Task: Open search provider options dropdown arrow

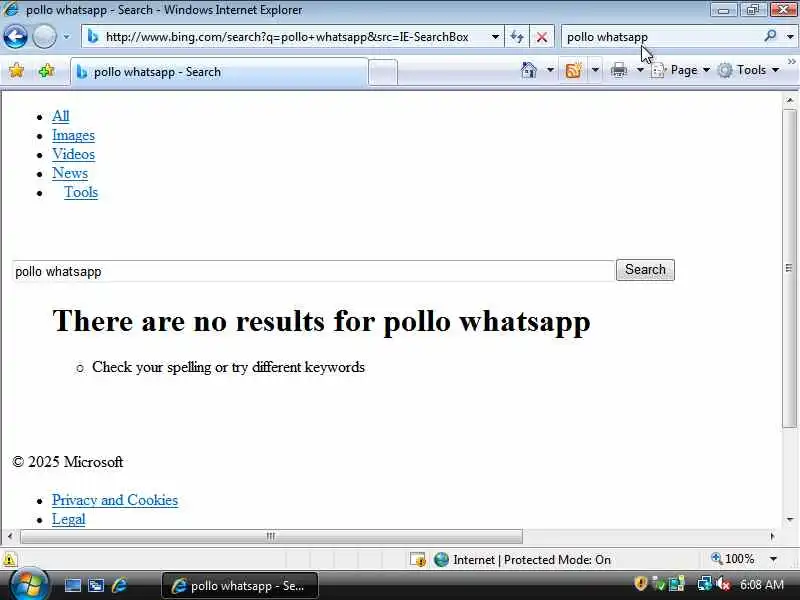Action: click(x=790, y=37)
